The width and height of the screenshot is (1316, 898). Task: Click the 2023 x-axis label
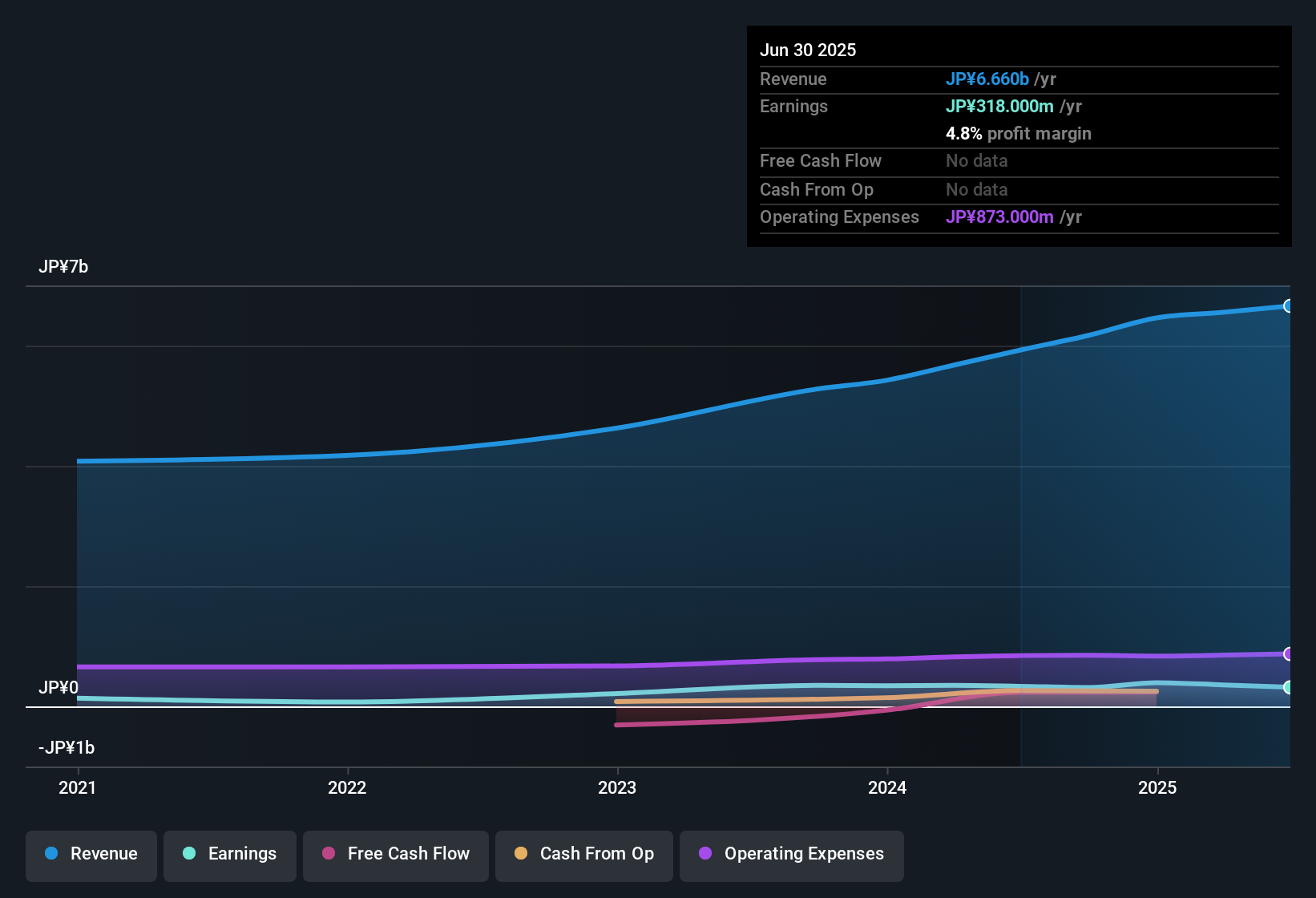pyautogui.click(x=617, y=787)
